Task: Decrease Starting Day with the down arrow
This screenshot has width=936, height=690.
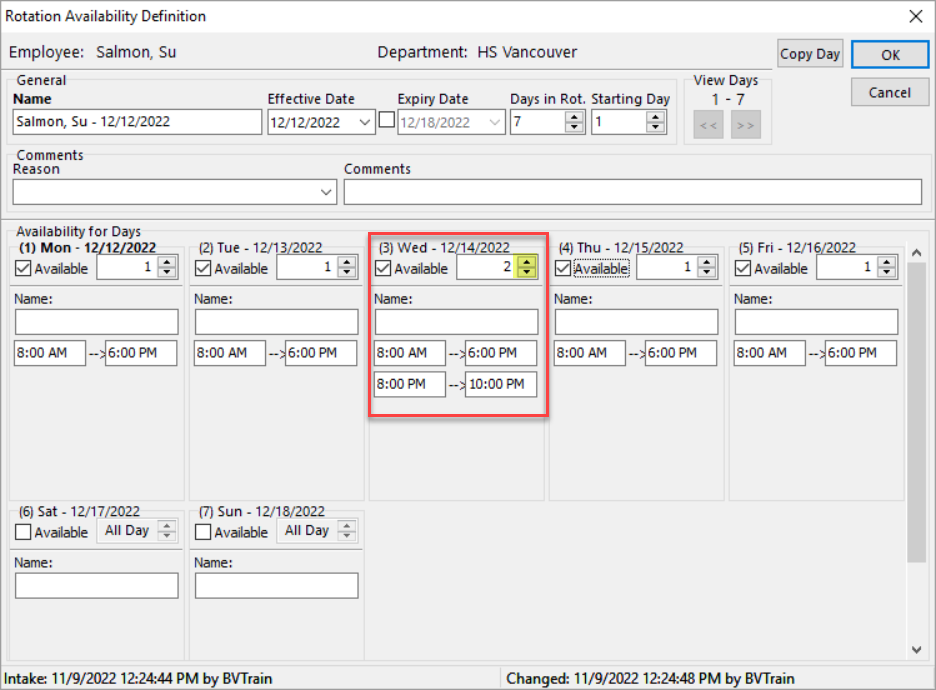Action: point(658,126)
